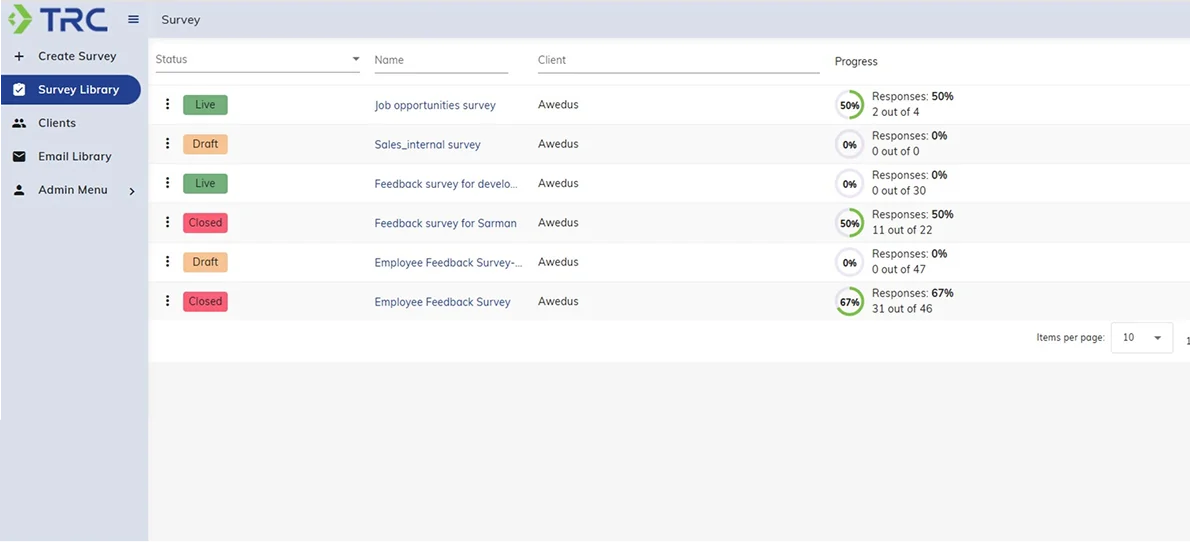The width and height of the screenshot is (1190, 542).
Task: Click Draft badge of Employee Feedback Survey-...
Action: click(205, 263)
